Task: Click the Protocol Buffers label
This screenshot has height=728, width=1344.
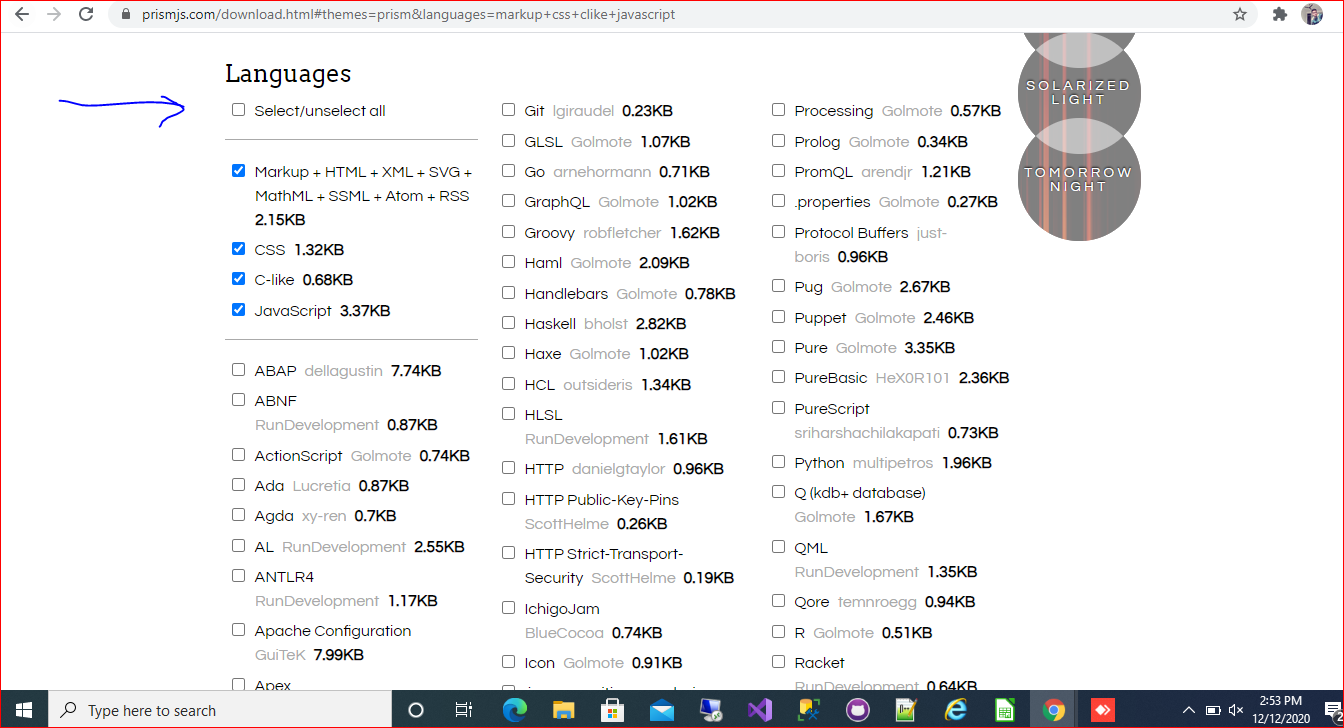Action: pos(851,233)
